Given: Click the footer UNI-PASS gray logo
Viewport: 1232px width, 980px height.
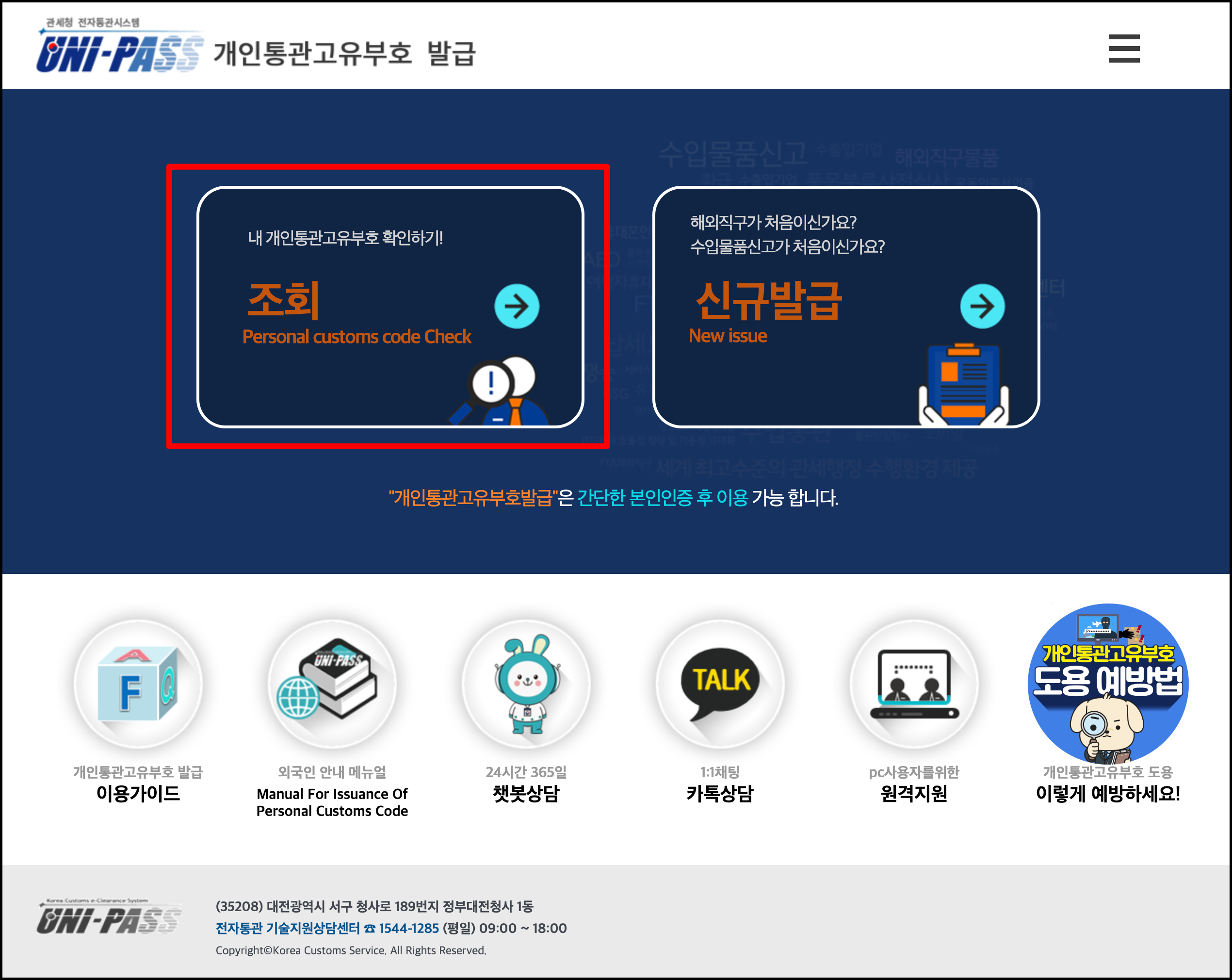Looking at the screenshot, I should [110, 916].
